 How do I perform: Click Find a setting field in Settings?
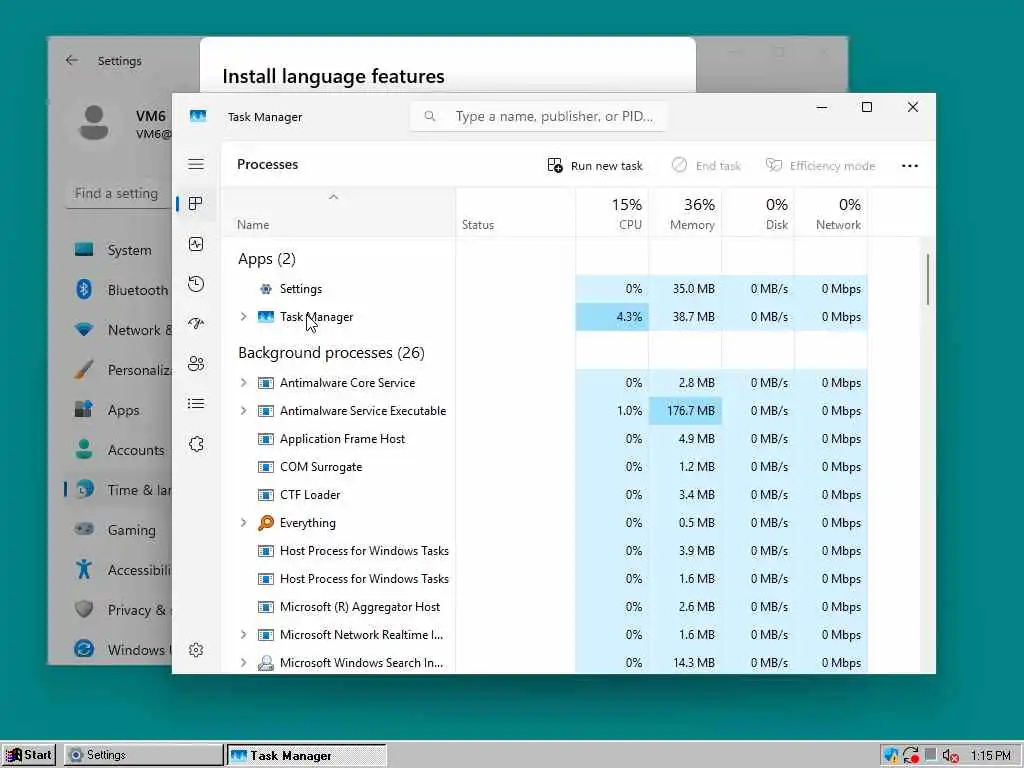pyautogui.click(x=118, y=193)
